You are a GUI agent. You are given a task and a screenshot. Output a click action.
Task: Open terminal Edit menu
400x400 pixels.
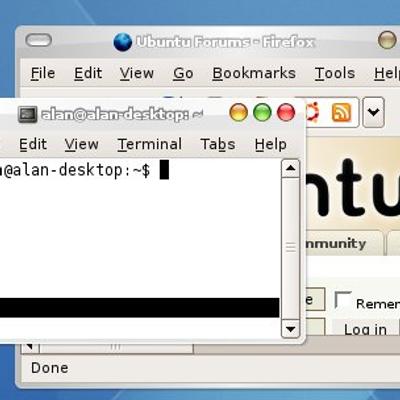pos(33,145)
